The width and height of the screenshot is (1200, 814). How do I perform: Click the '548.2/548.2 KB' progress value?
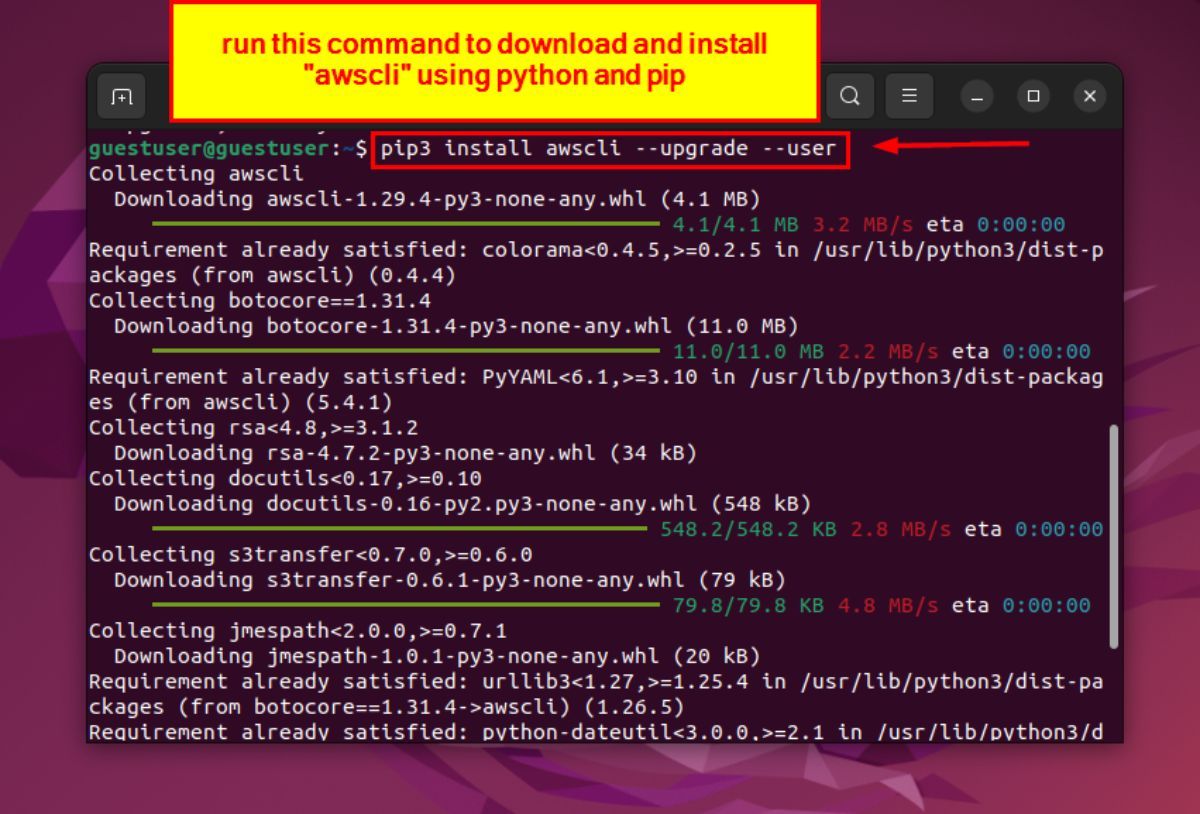pyautogui.click(x=748, y=529)
